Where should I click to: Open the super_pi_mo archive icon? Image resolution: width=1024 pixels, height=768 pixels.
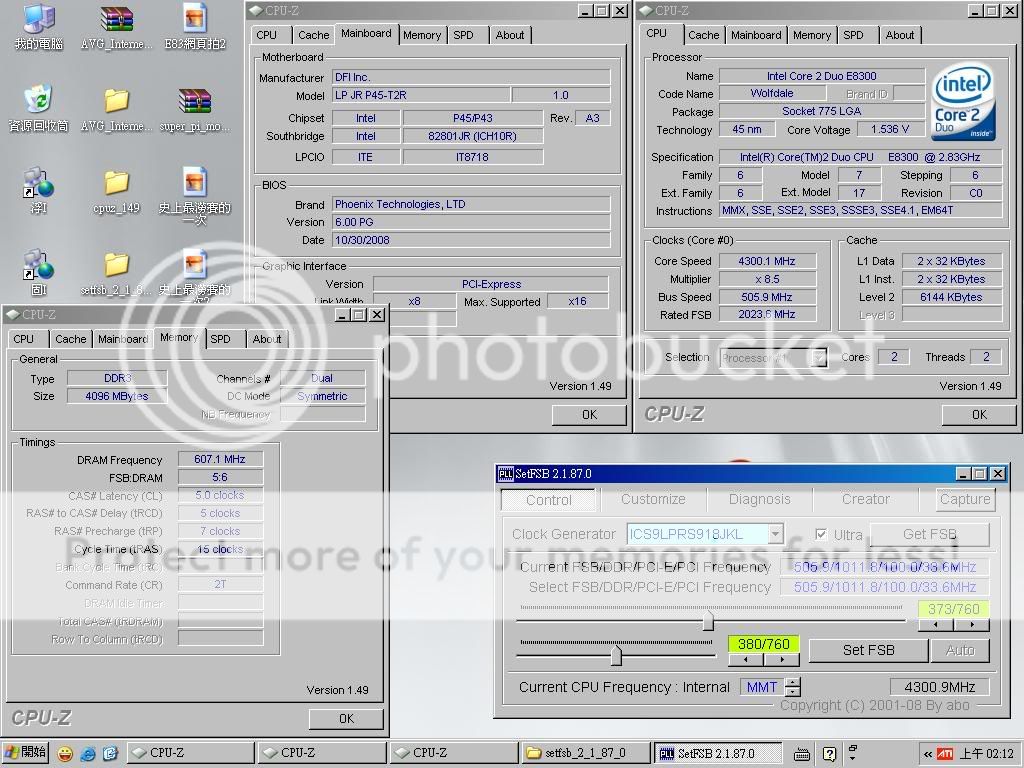coord(195,109)
